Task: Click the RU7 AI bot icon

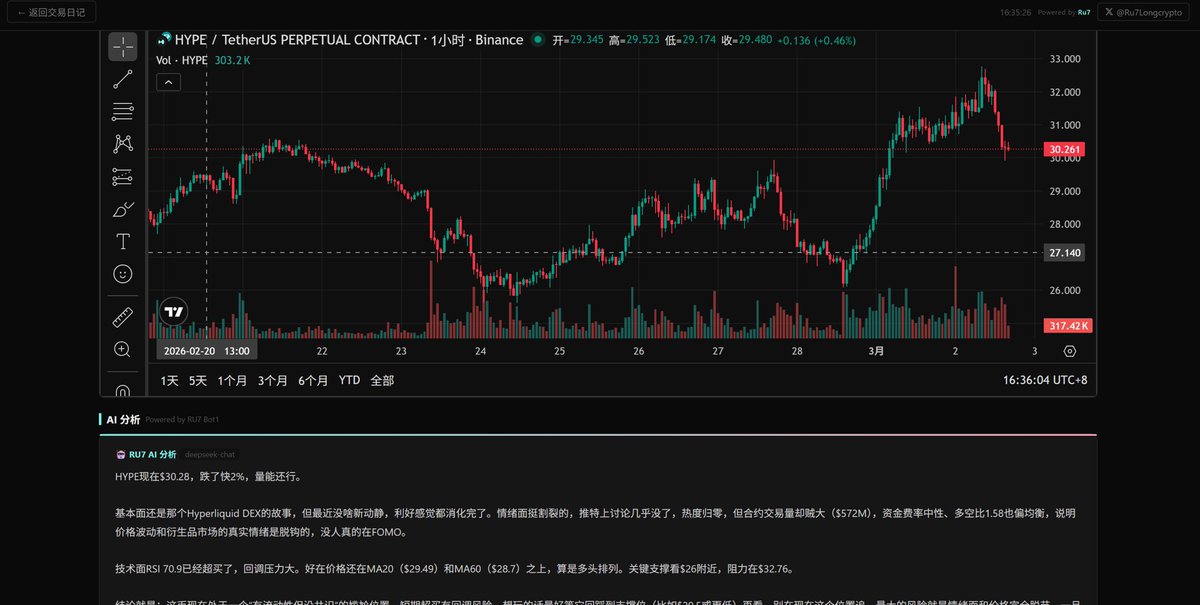Action: click(x=121, y=454)
